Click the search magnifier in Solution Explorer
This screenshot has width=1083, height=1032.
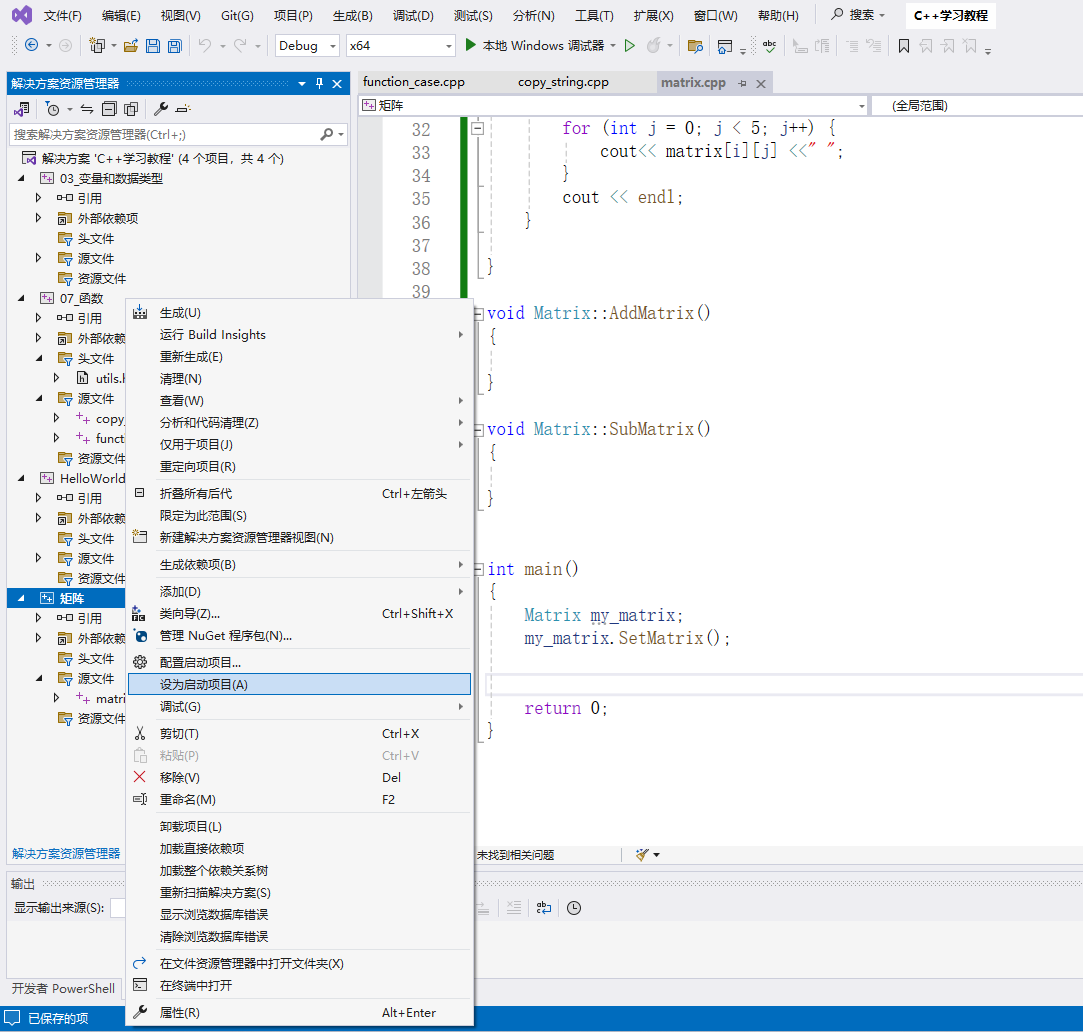click(x=327, y=134)
